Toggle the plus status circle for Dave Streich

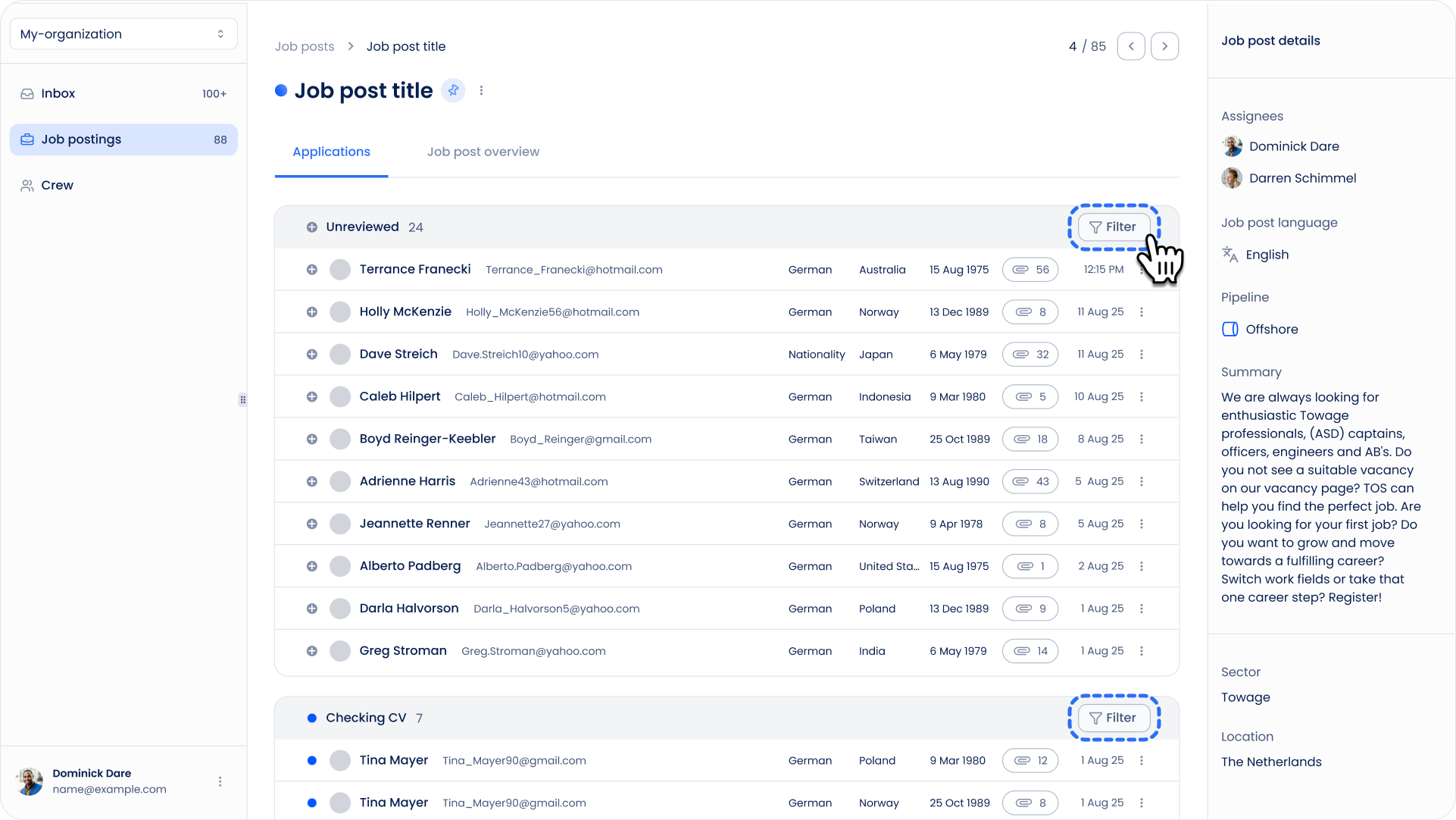[x=312, y=354]
